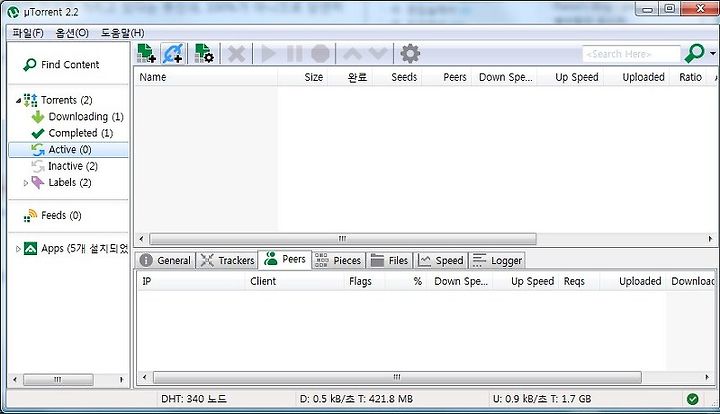Expand the Labels tree node
Screen dimensions: 720x414
(26, 183)
